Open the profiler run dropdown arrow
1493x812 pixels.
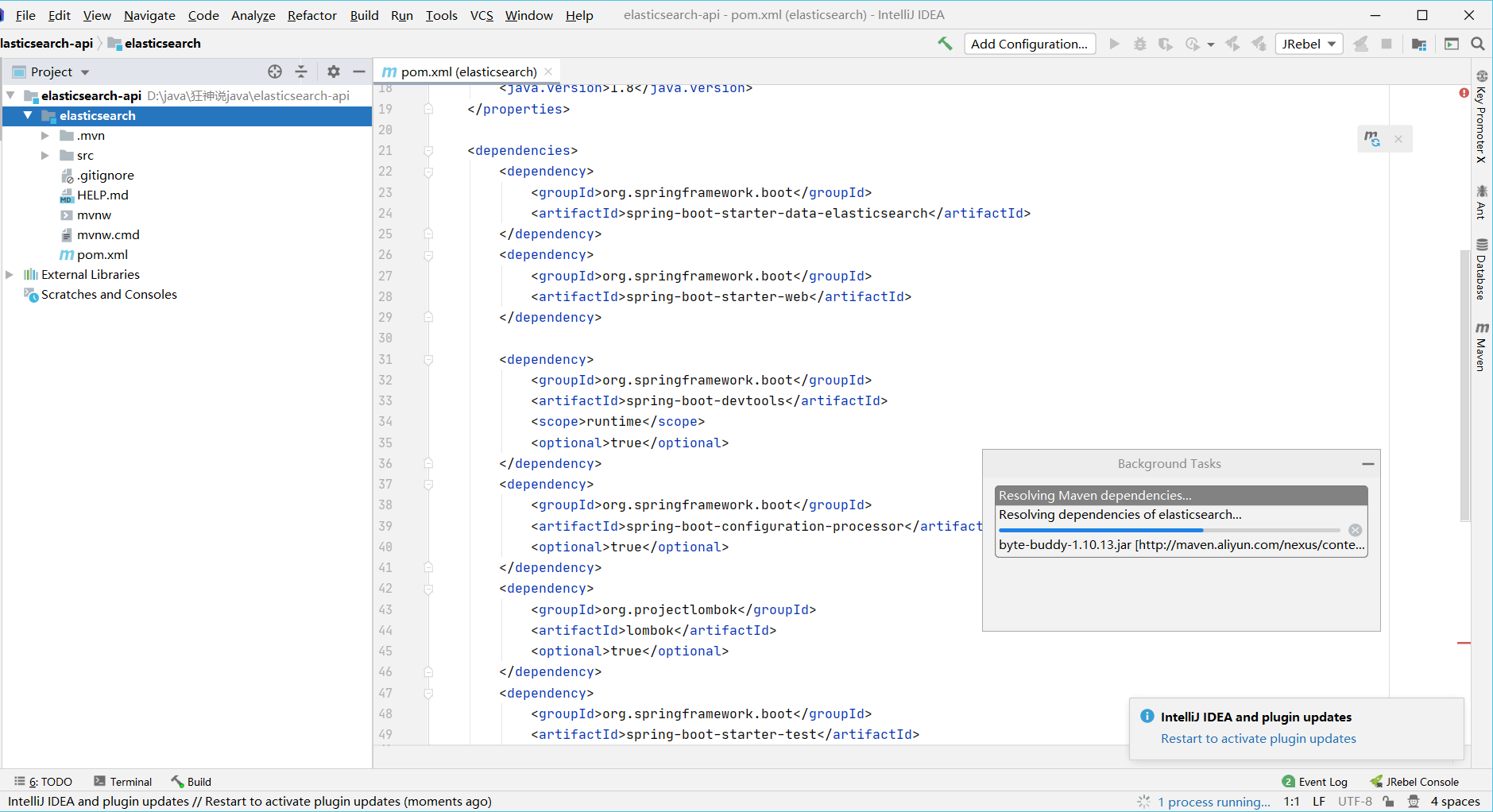pyautogui.click(x=1211, y=44)
